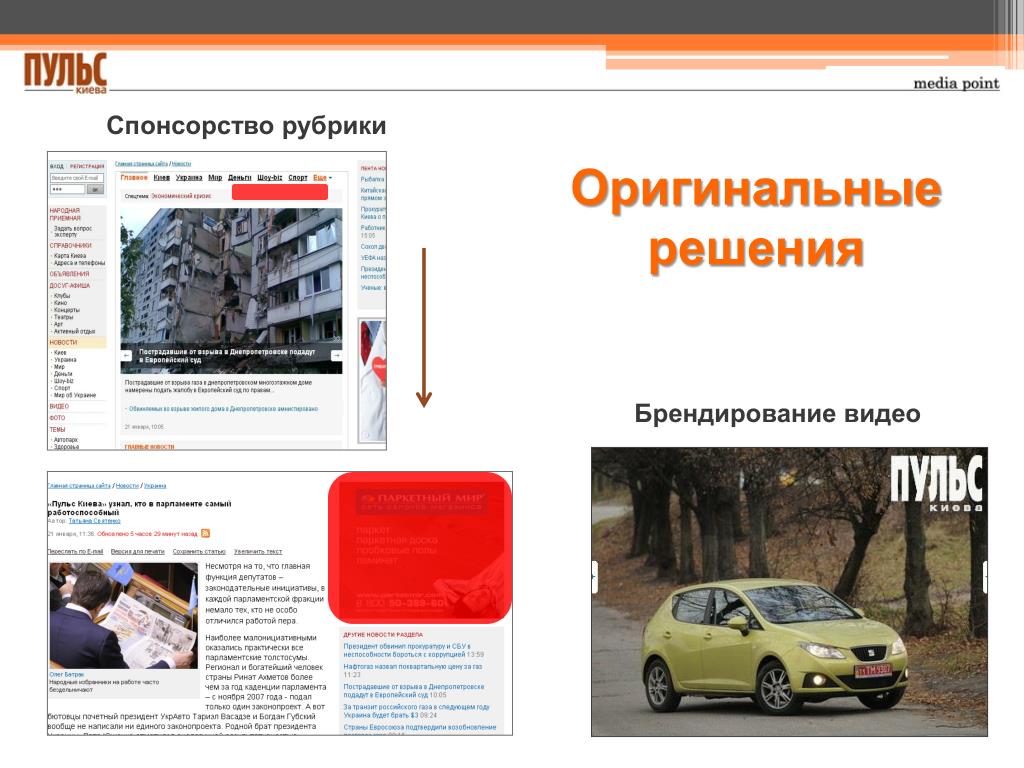This screenshot has height=768, width=1024.
Task: Open the Деньги tab in the top news bar
Action: tap(240, 178)
